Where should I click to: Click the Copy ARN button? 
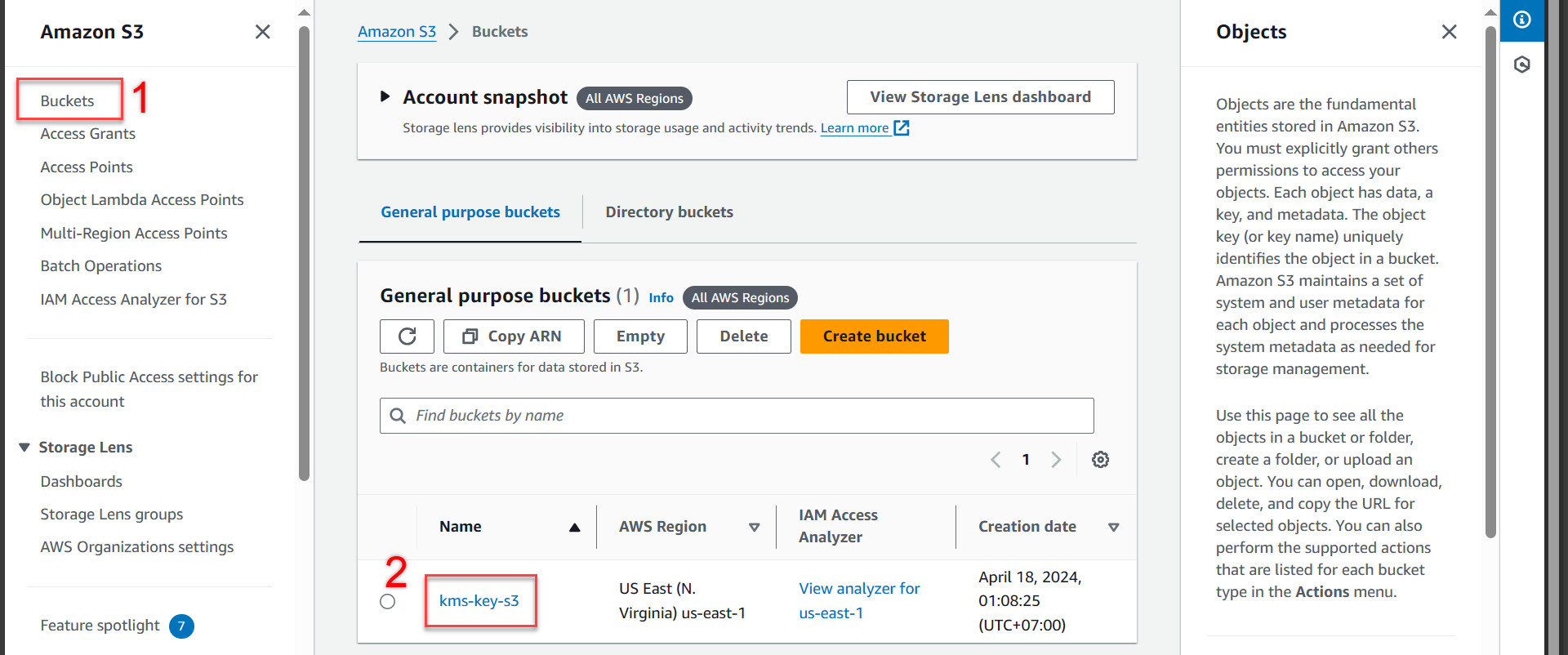tap(514, 336)
